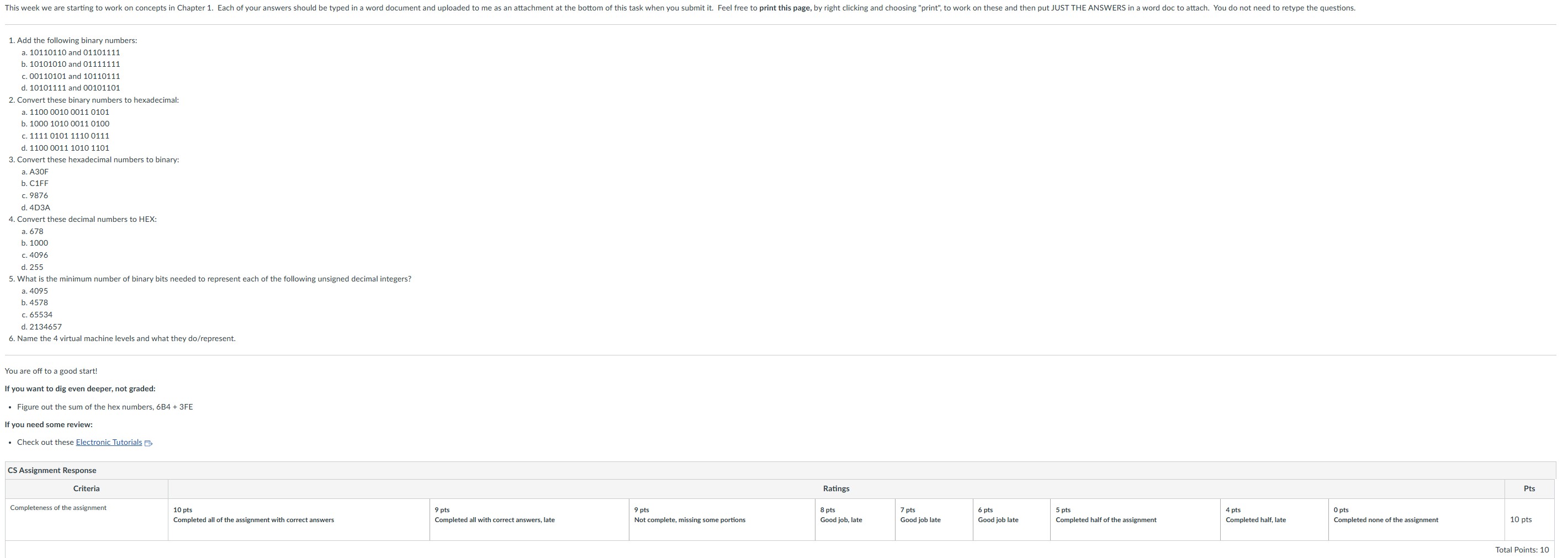Select the "Completed all with correct answers, late" rating
Image resolution: width=1568 pixels, height=558 pixels.
point(529,520)
